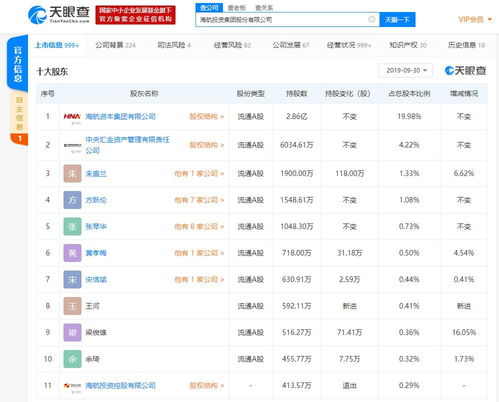This screenshot has height=402, width=499.
Task: Open the 宋 avatar icon in row 7
Action: click(72, 279)
